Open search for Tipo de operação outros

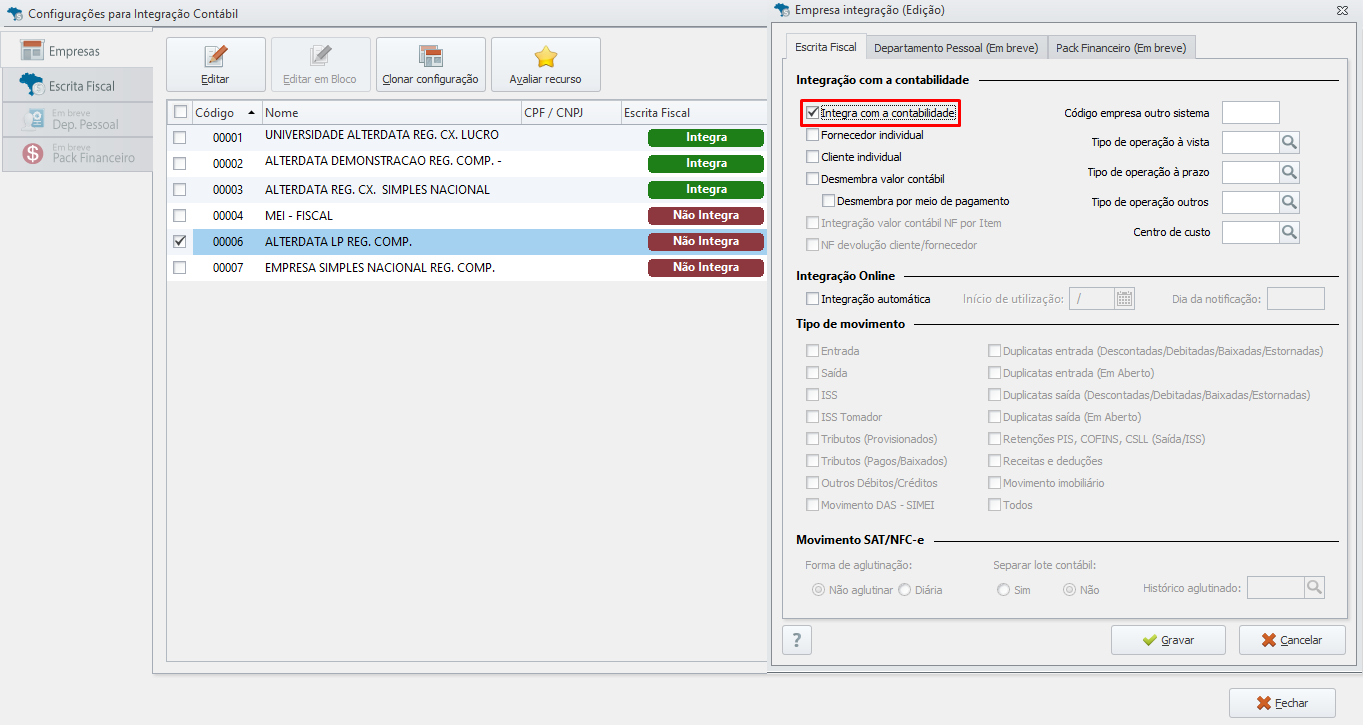1290,203
